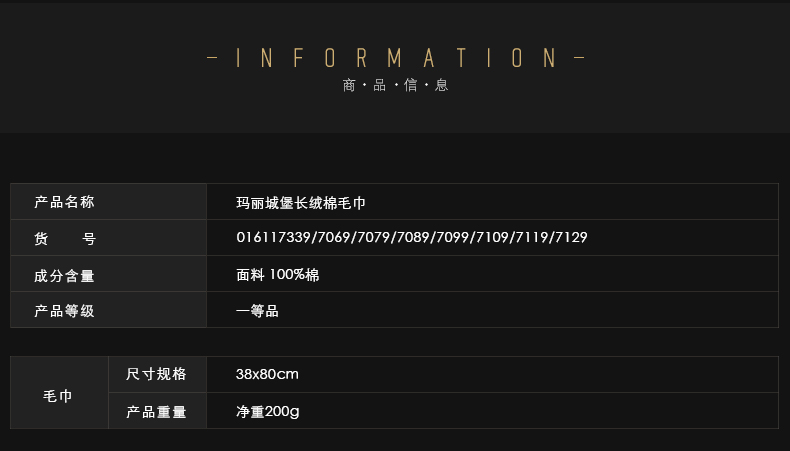Select the 货号 label cell
The image size is (790, 451).
tap(108, 237)
